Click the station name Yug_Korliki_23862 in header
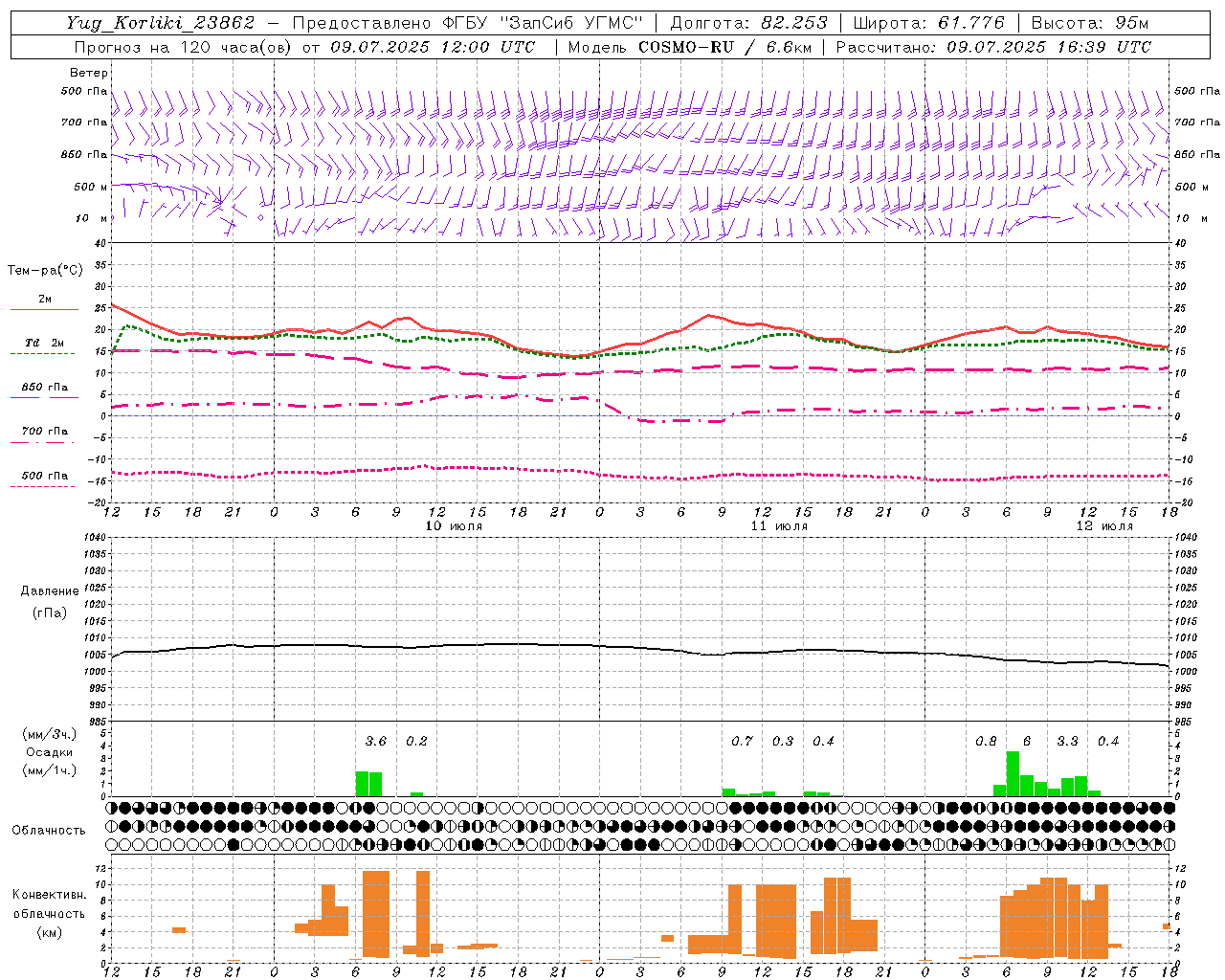Screen dimensions: 1225x980 [x=161, y=23]
